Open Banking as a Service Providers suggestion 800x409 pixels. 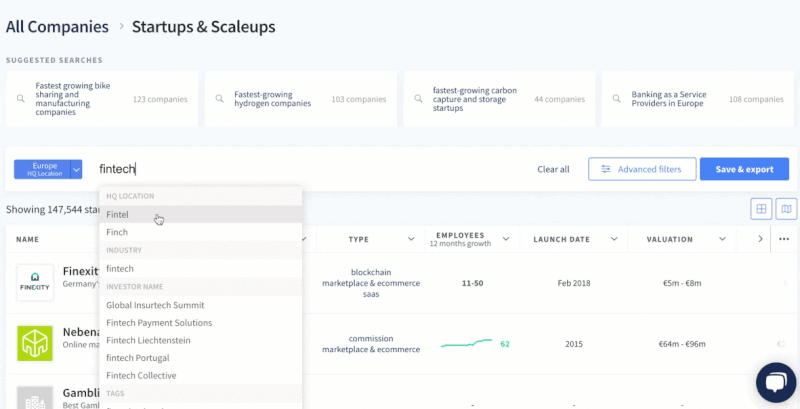(698, 99)
